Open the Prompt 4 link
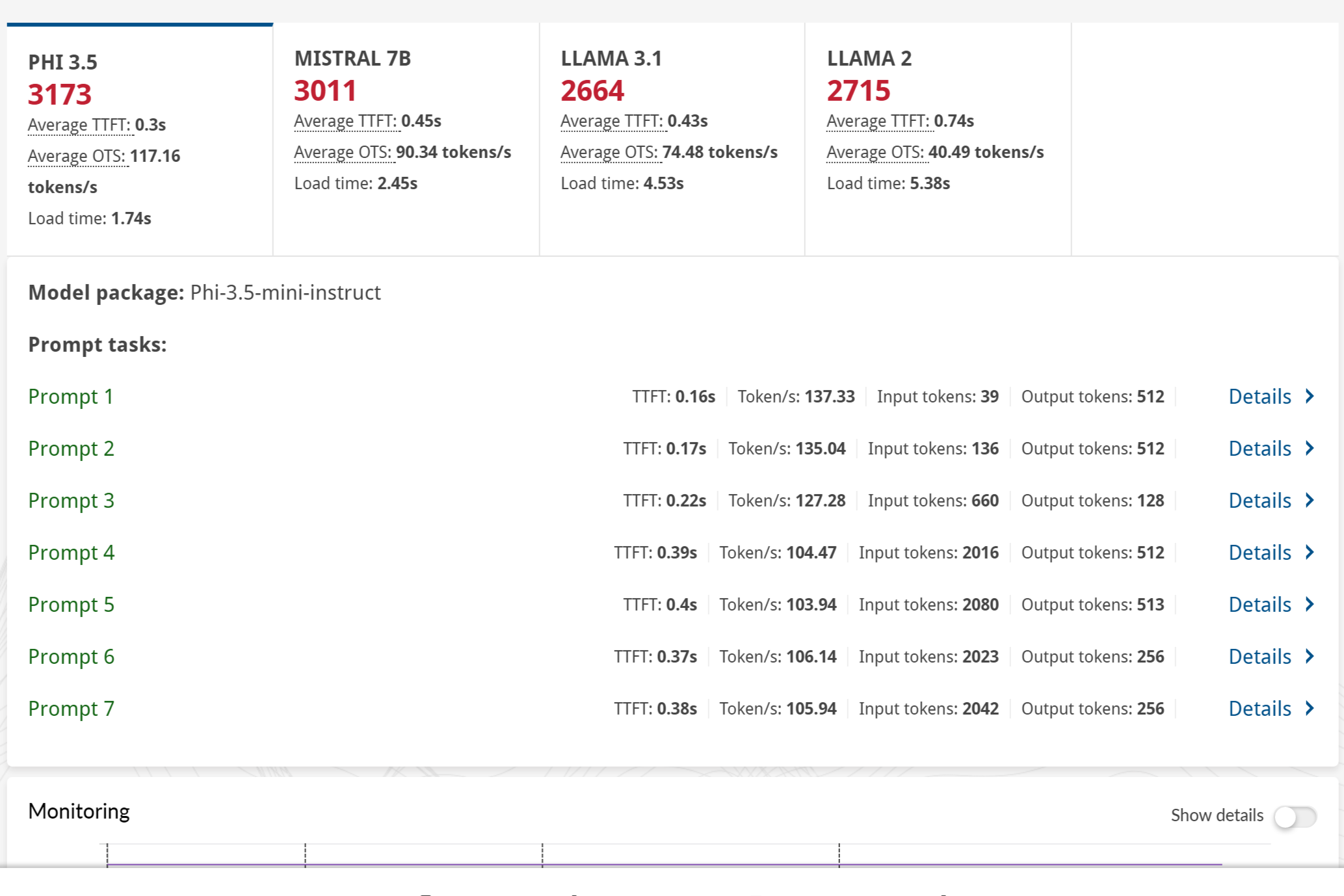 pos(71,553)
